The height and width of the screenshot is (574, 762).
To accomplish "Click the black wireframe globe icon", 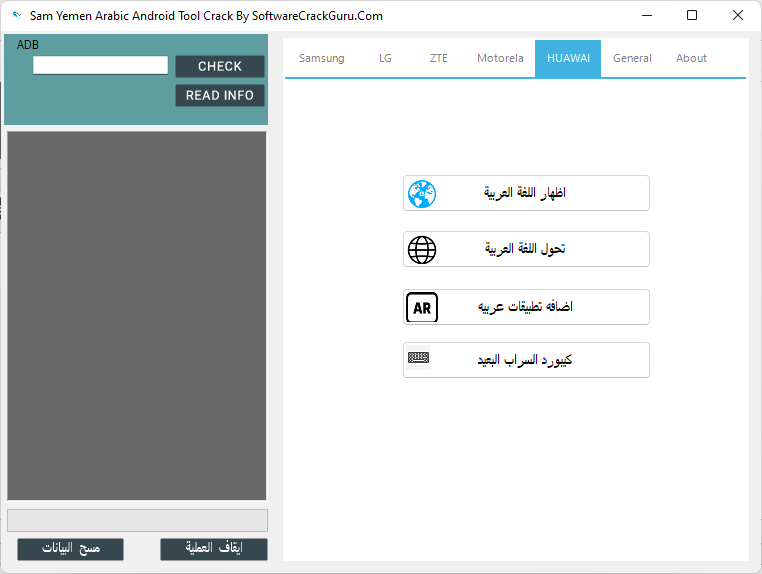I will coord(422,250).
